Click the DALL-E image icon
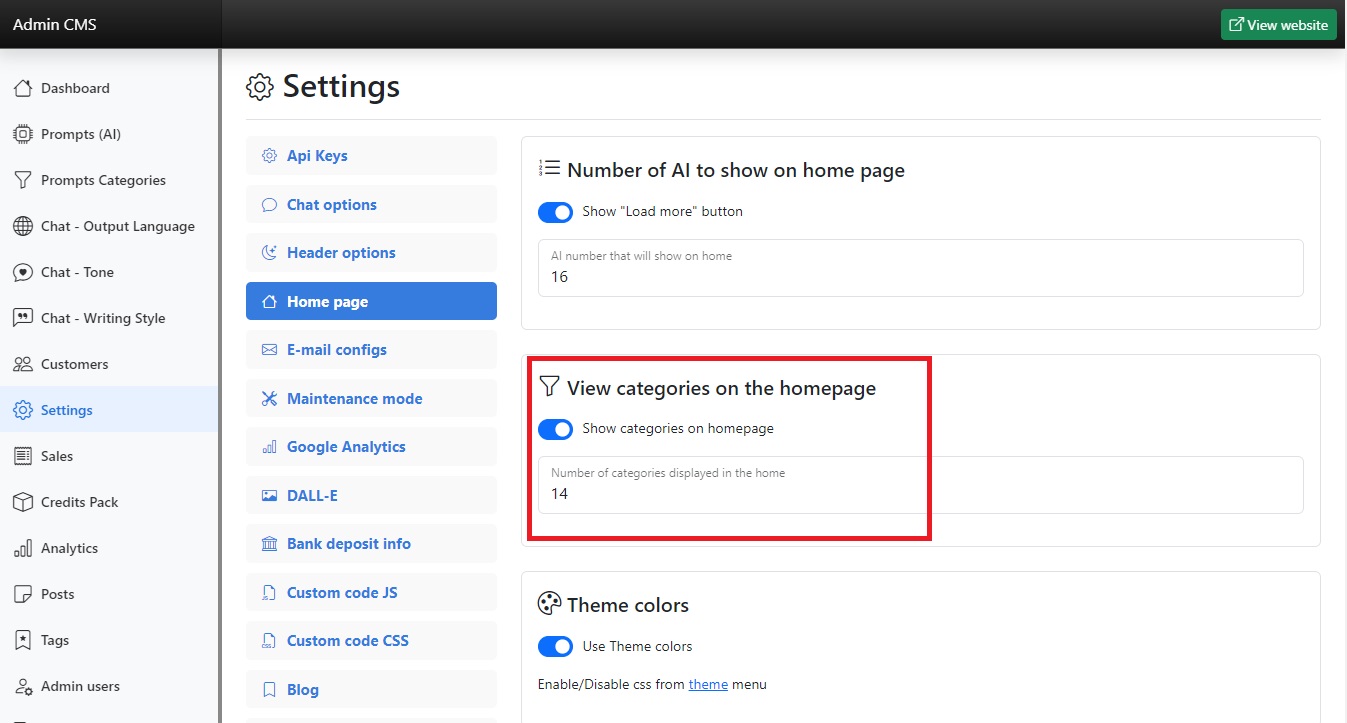 (269, 496)
